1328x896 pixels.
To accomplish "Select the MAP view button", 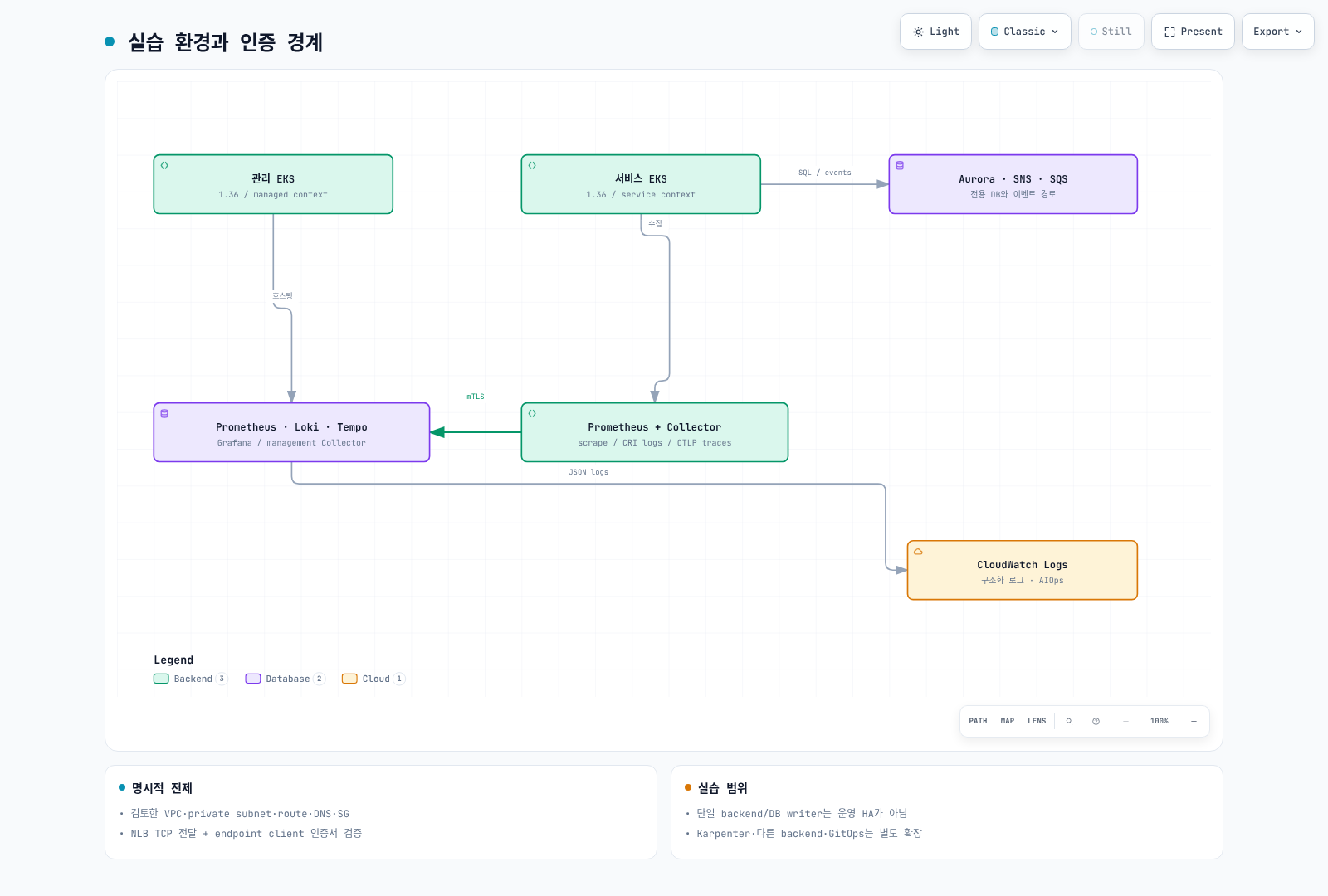I will [1008, 721].
